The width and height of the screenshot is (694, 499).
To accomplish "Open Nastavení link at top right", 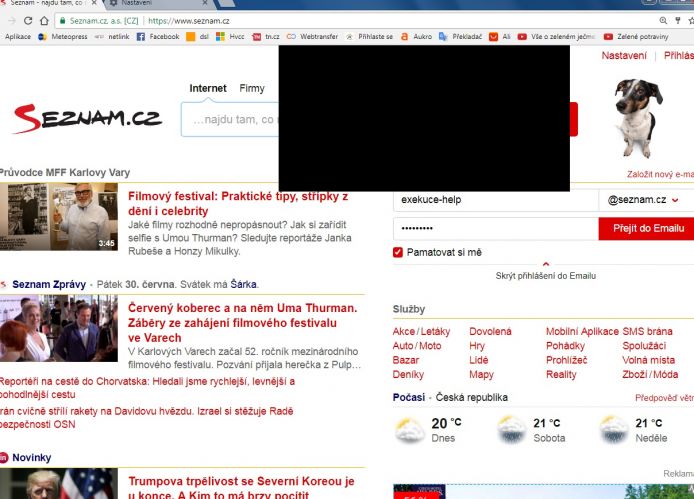I will click(624, 56).
